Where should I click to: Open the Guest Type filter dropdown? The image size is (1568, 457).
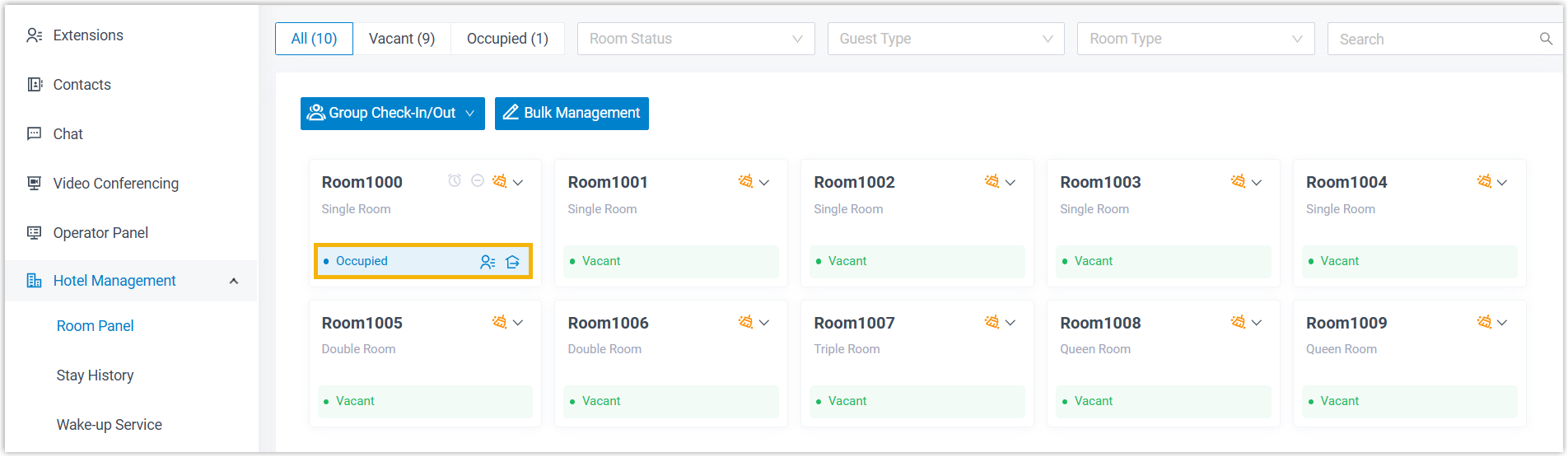click(x=945, y=39)
